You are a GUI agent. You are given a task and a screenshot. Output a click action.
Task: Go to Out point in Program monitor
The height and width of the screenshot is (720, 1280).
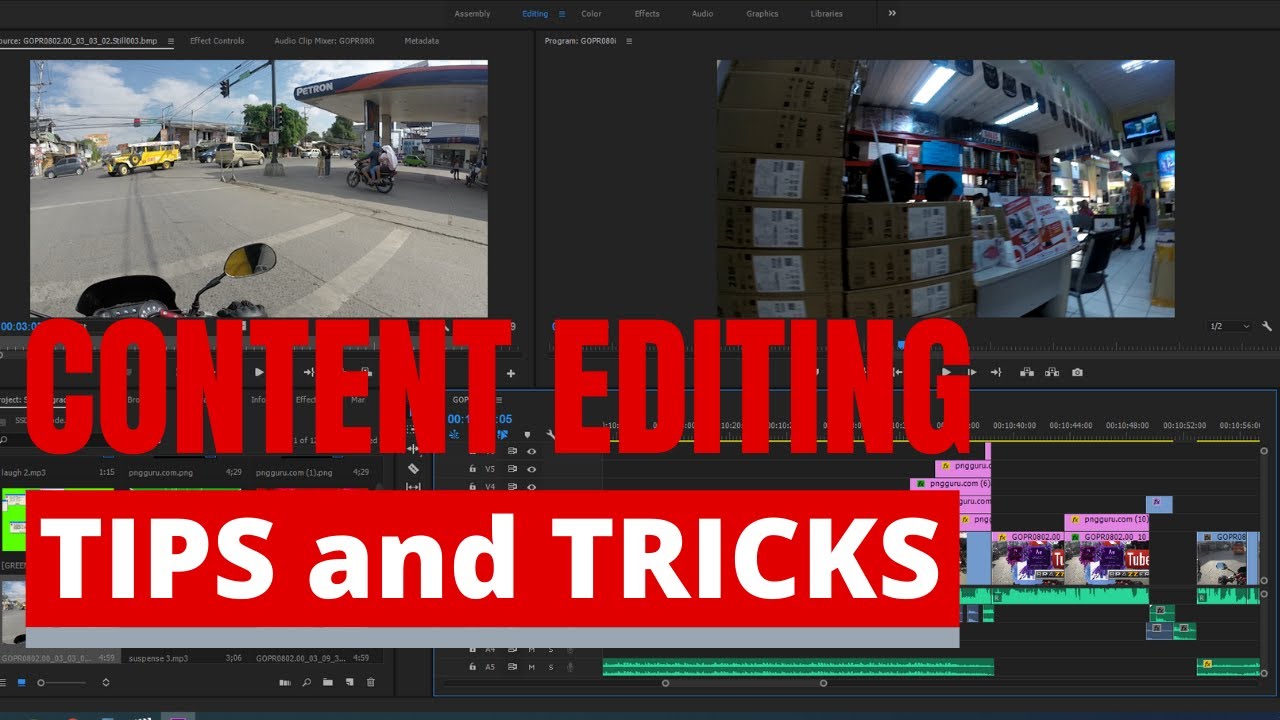[x=996, y=372]
